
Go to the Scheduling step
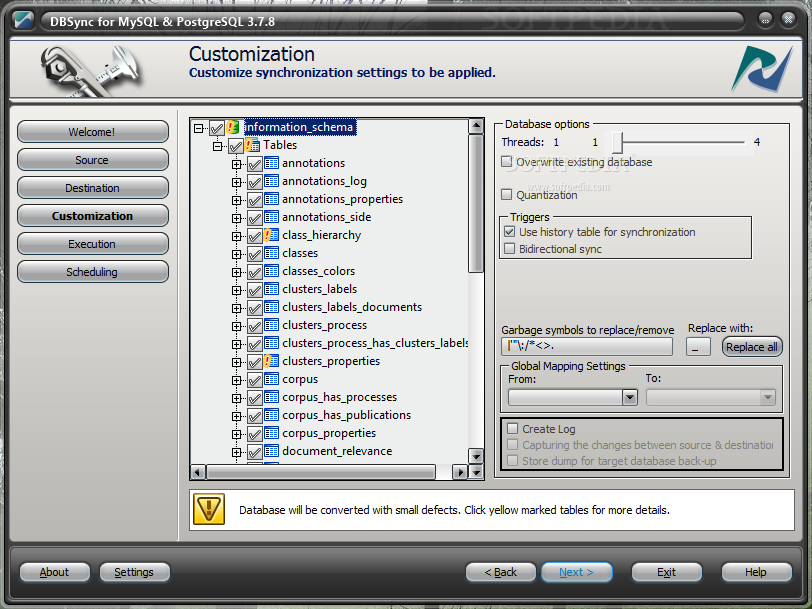tap(92, 271)
